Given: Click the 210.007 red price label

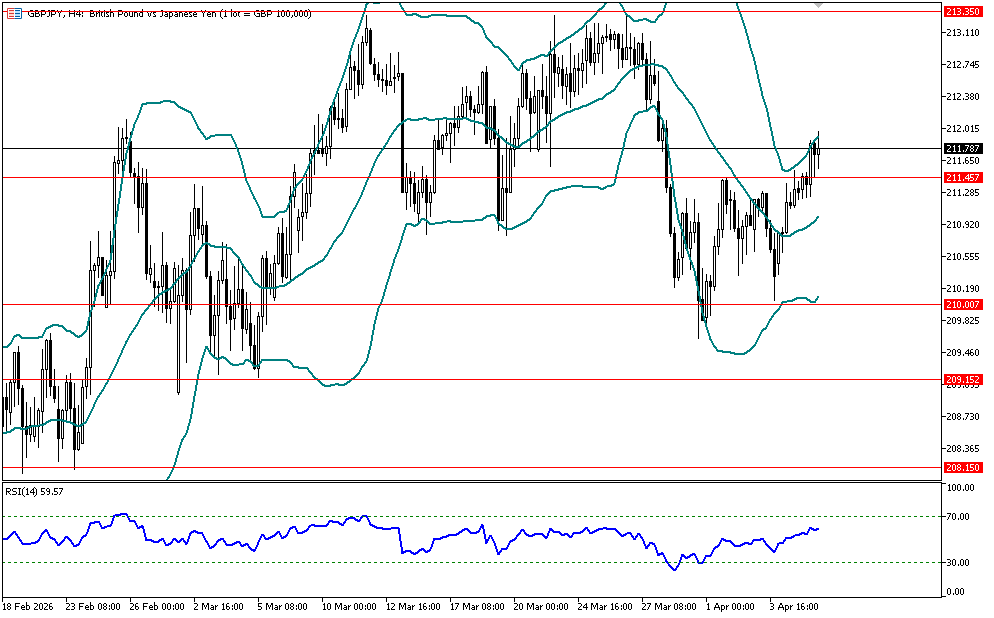Looking at the screenshot, I should point(962,304).
